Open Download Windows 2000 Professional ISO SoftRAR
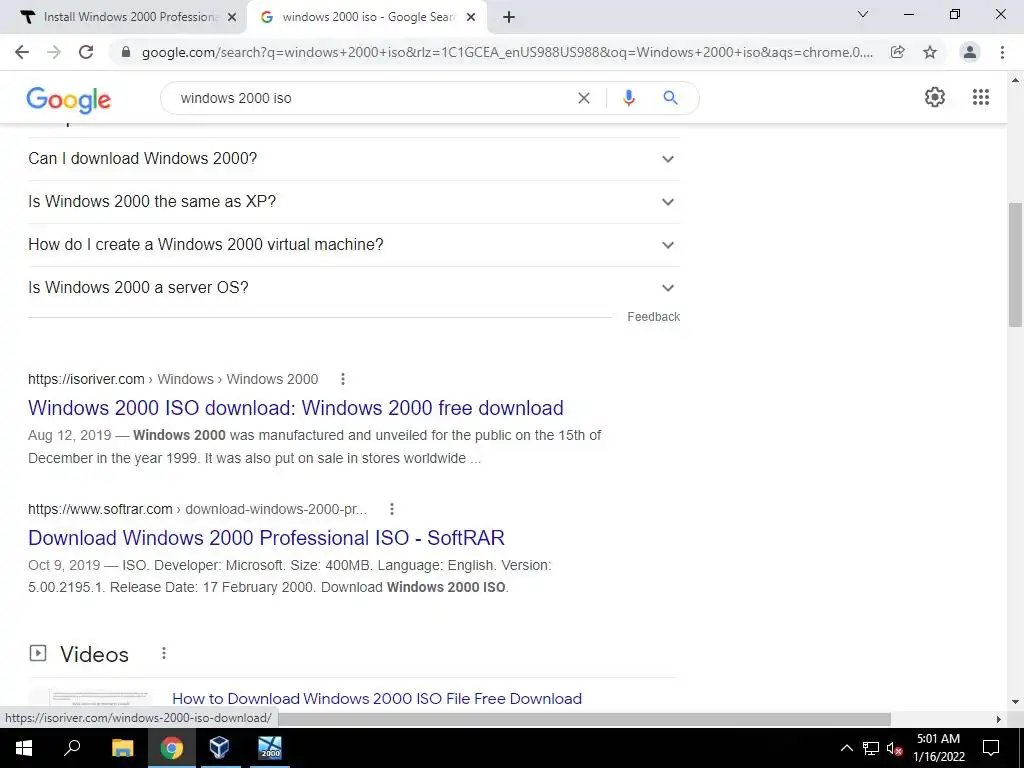1024x768 pixels. 266,537
